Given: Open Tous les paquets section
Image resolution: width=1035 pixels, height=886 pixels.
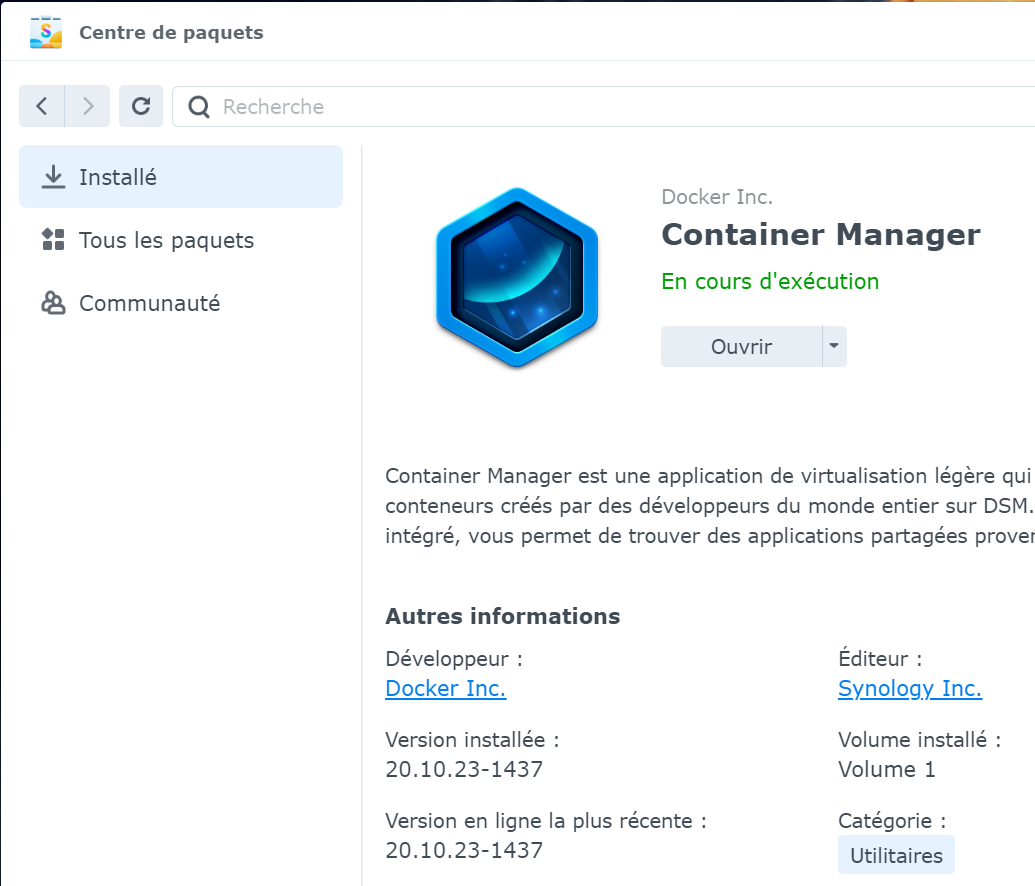Looking at the screenshot, I should 181,240.
